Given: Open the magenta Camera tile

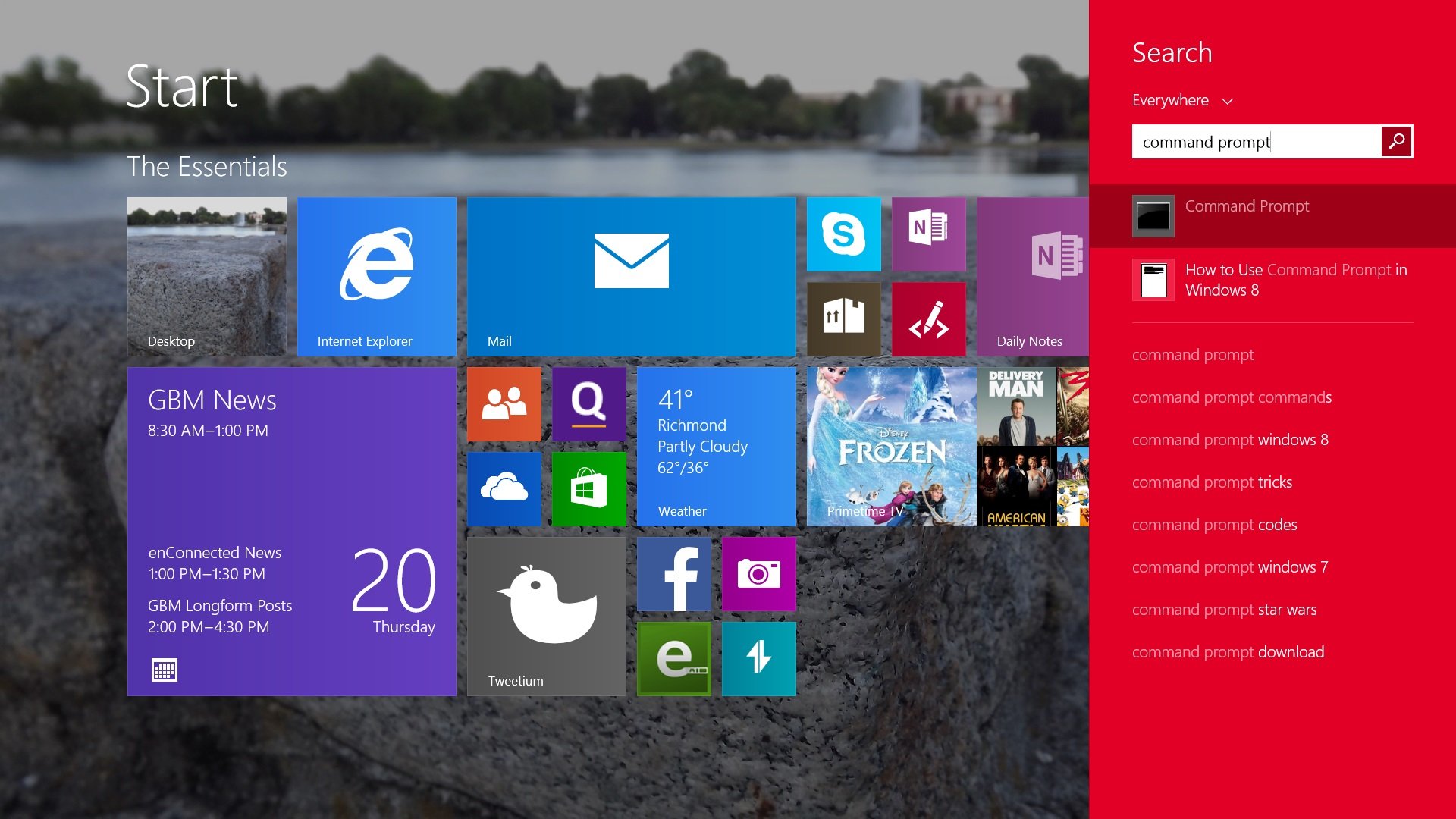Looking at the screenshot, I should click(x=759, y=574).
